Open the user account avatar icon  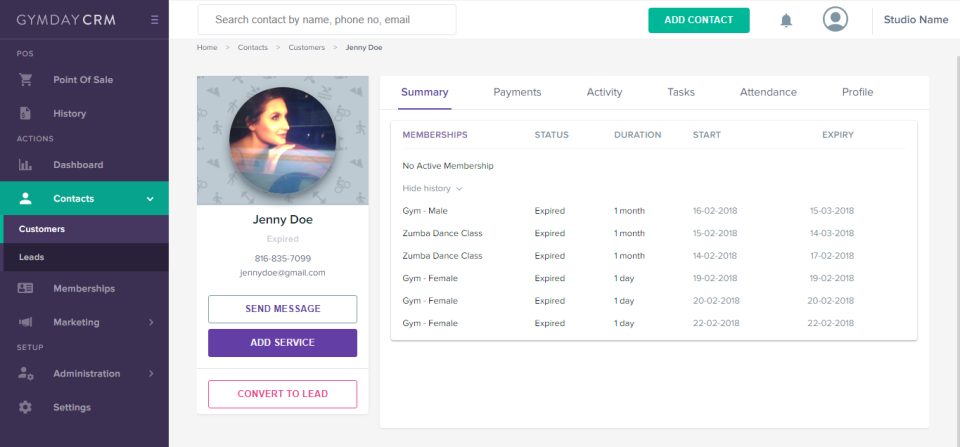(x=835, y=20)
